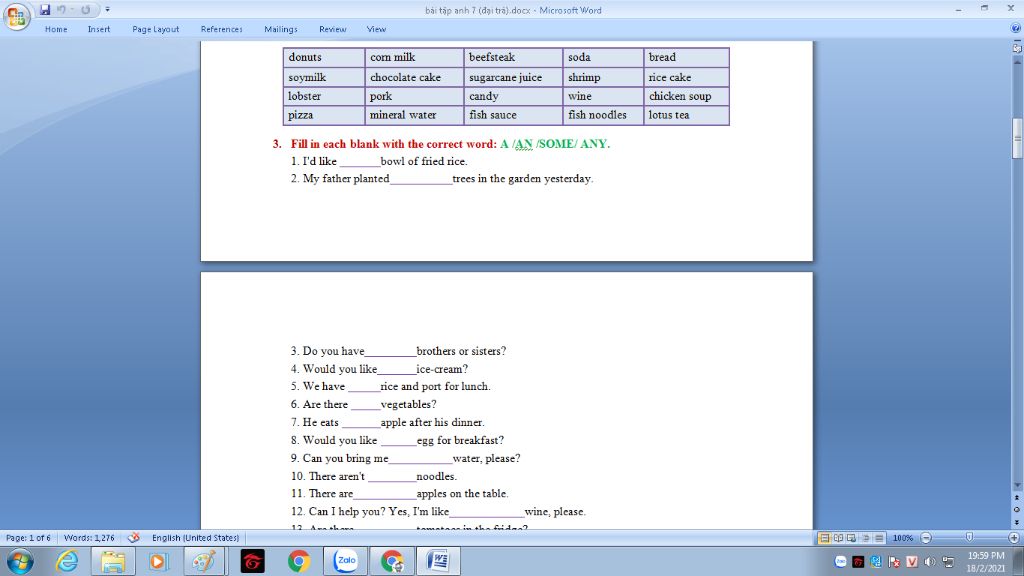
Task: Click the blank in 'Would you like ___ ice-cream?'
Action: (x=396, y=370)
